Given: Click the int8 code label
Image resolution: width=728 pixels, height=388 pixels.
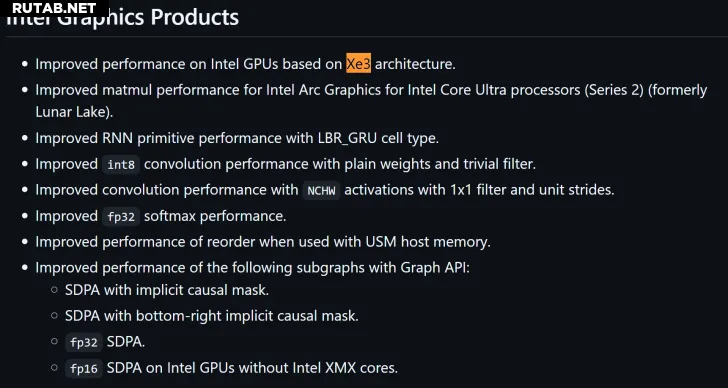Looking at the screenshot, I should [x=121, y=165].
